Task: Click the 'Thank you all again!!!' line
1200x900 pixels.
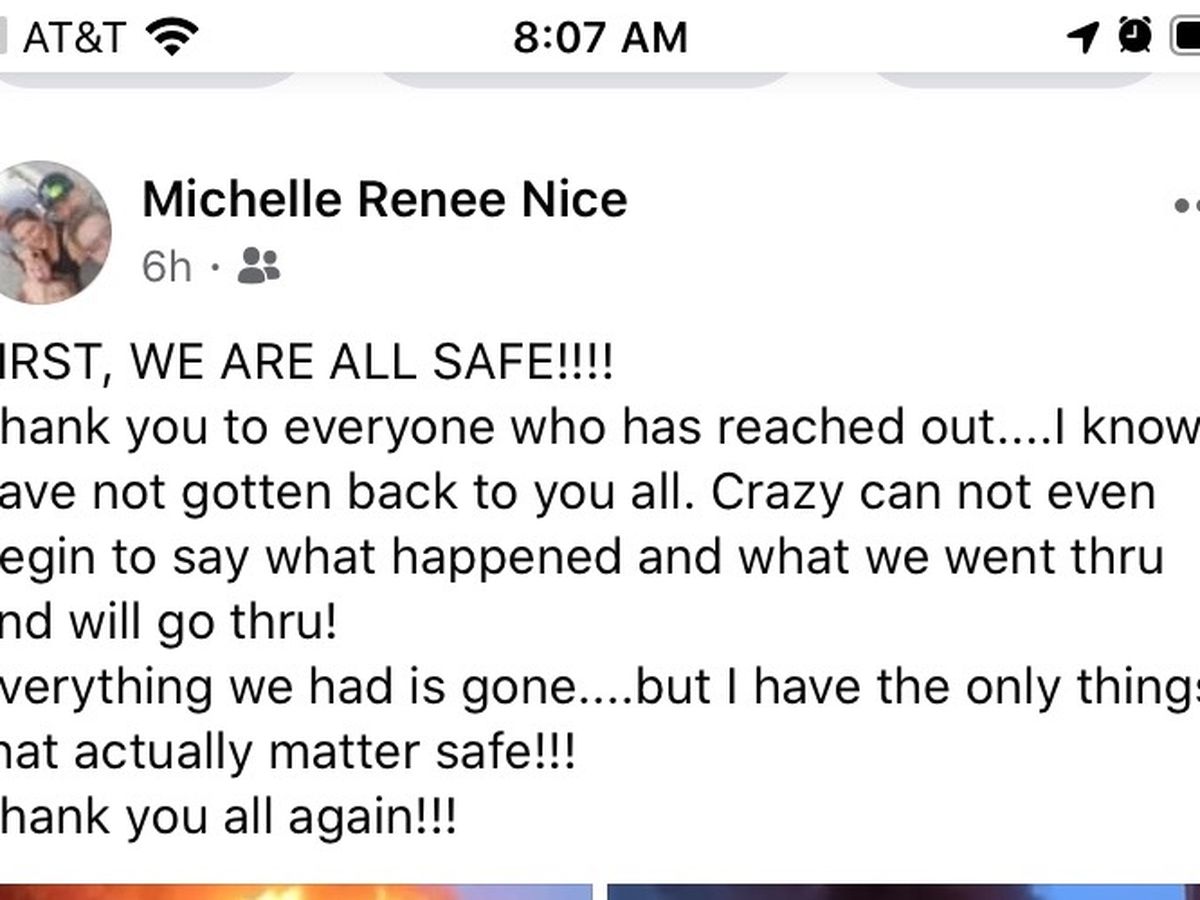Action: (230, 820)
